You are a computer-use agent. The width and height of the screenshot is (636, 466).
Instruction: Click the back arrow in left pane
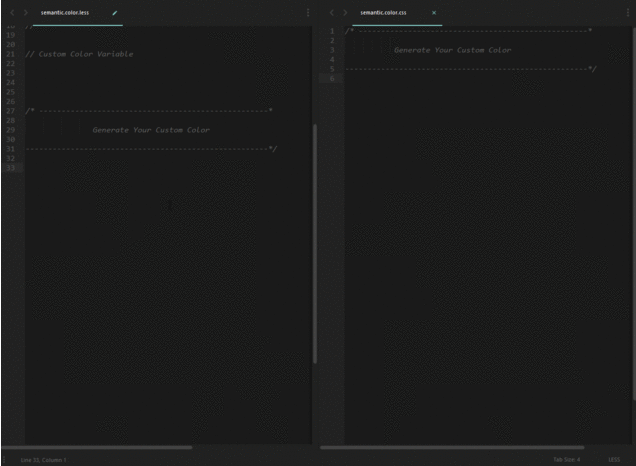[12, 13]
